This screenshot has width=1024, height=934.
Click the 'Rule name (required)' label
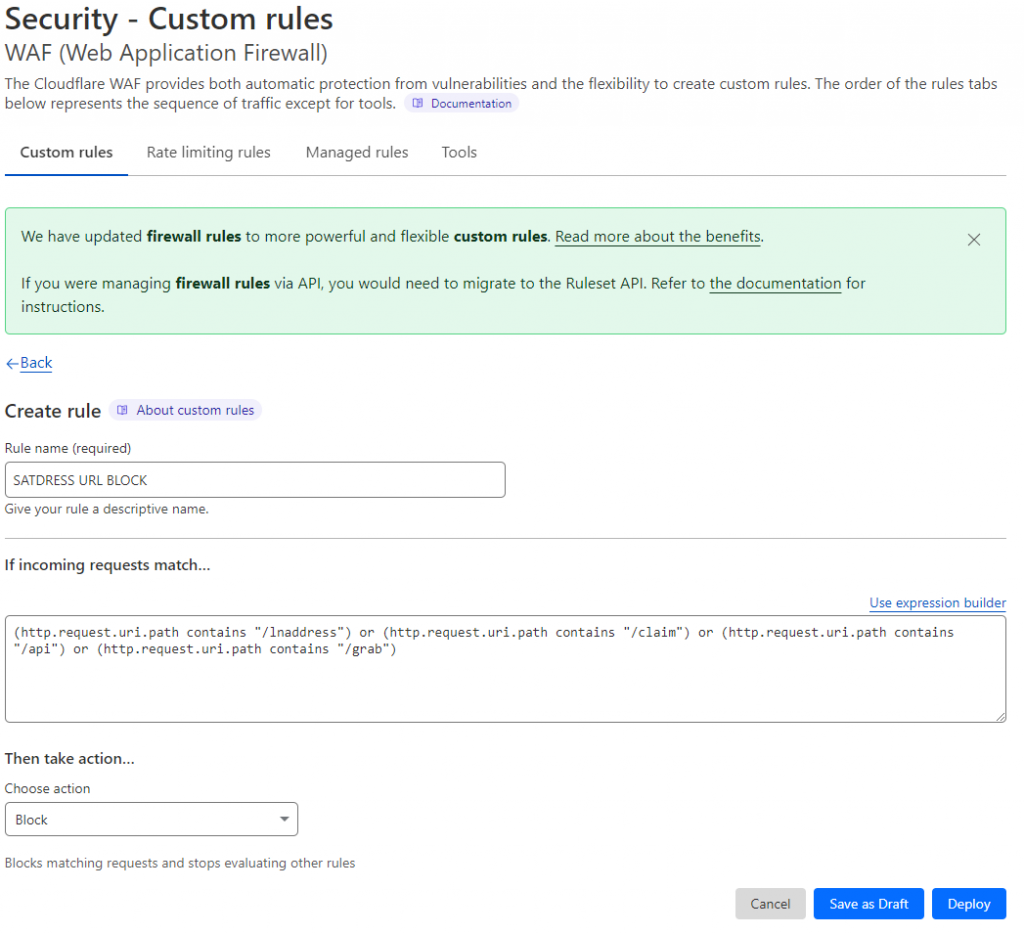click(68, 448)
